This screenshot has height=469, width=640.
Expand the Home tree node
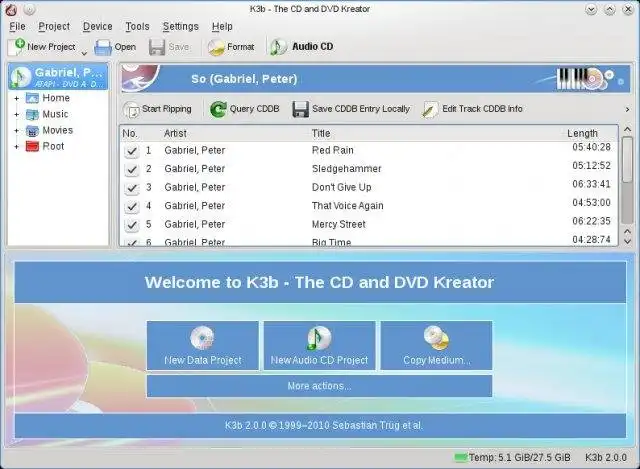17,98
